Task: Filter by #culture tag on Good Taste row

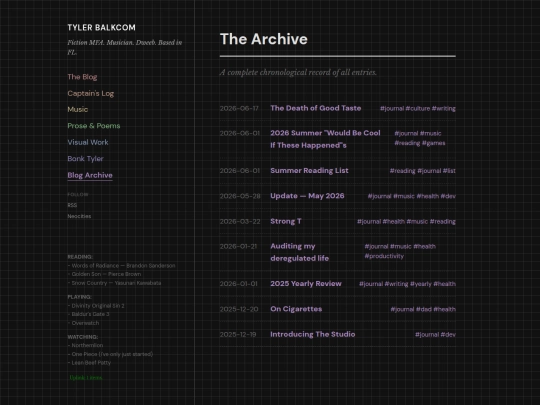Action: click(x=418, y=108)
